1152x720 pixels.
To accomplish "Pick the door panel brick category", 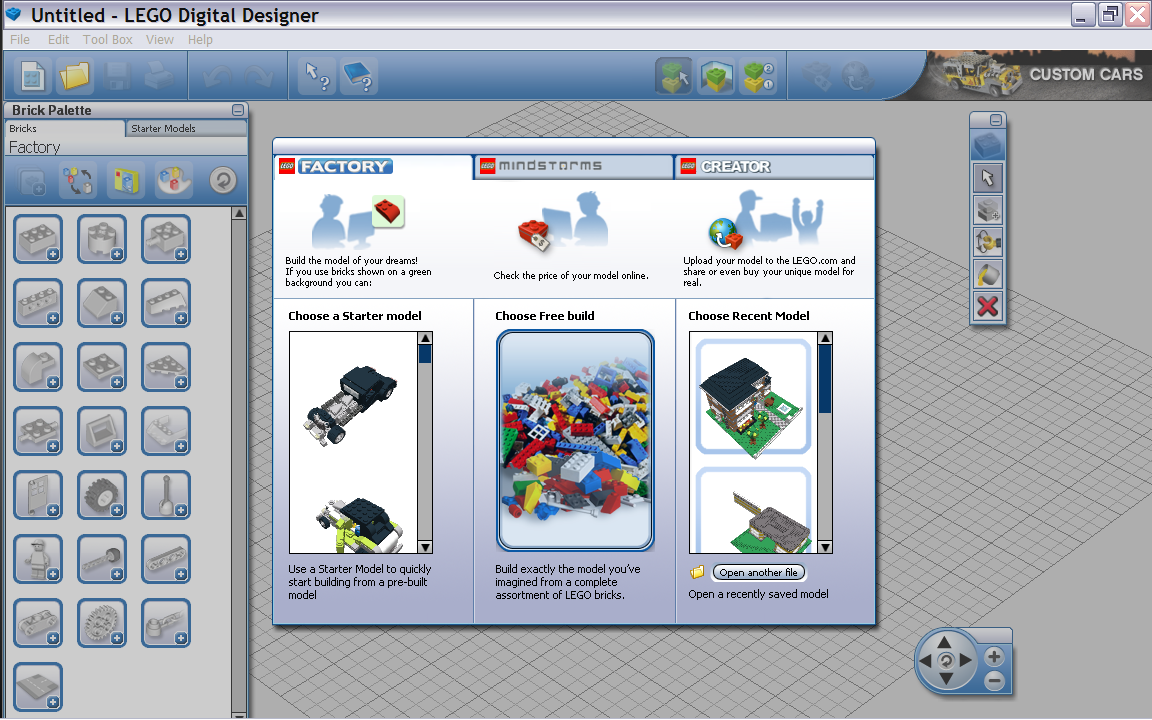I will [x=38, y=494].
